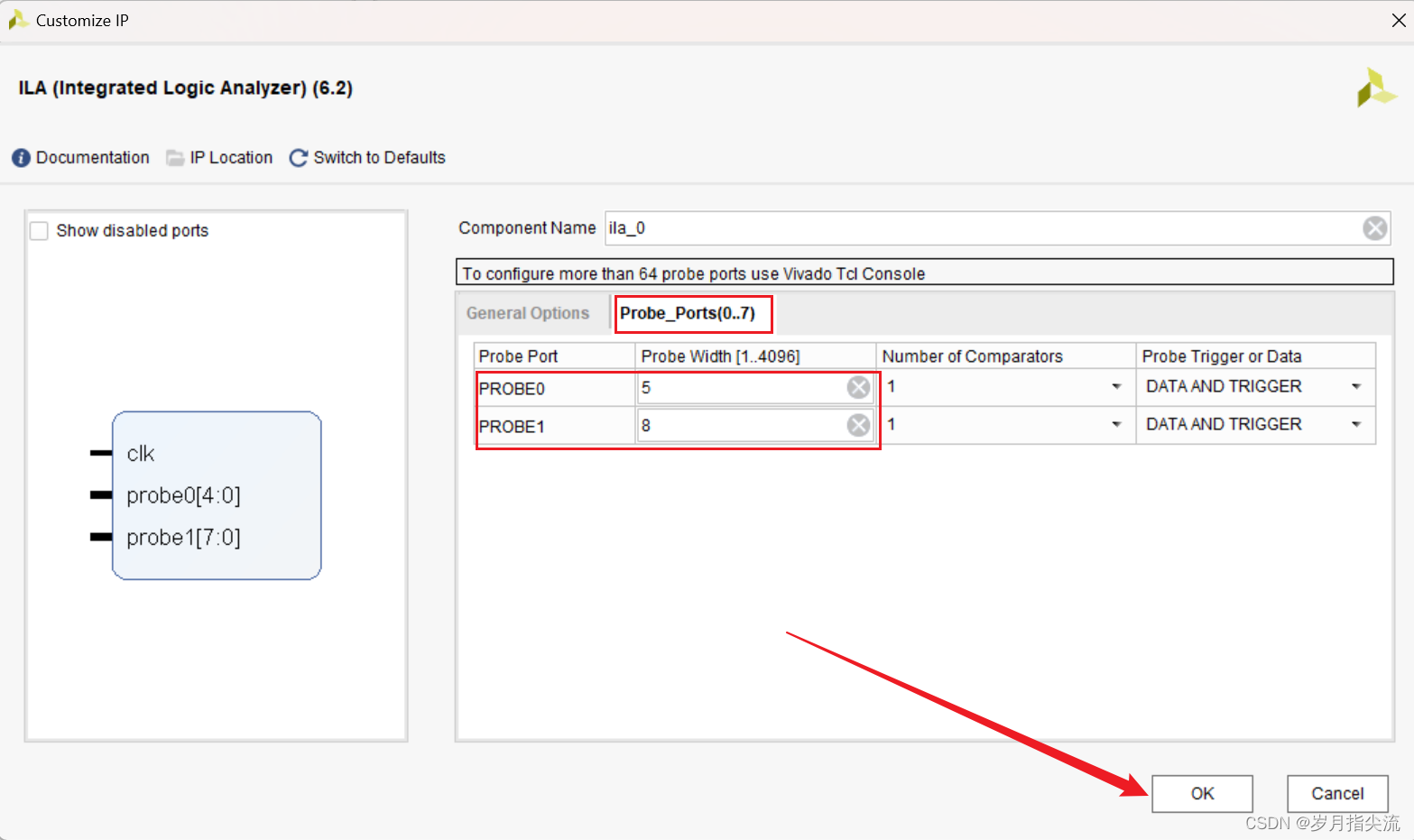Screen dimensions: 1414x840
Task: Click the probe0[4:0] port on the symbol
Action: pyautogui.click(x=183, y=495)
